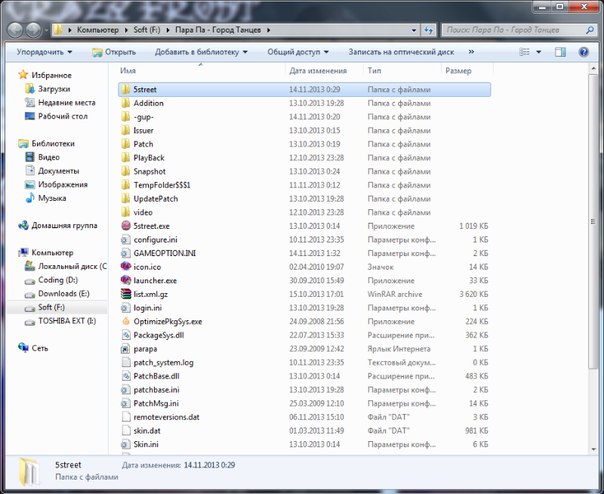Screen dimensions: 604x494
Task: Click the scrollbar down arrow in file list
Action: 593,449
